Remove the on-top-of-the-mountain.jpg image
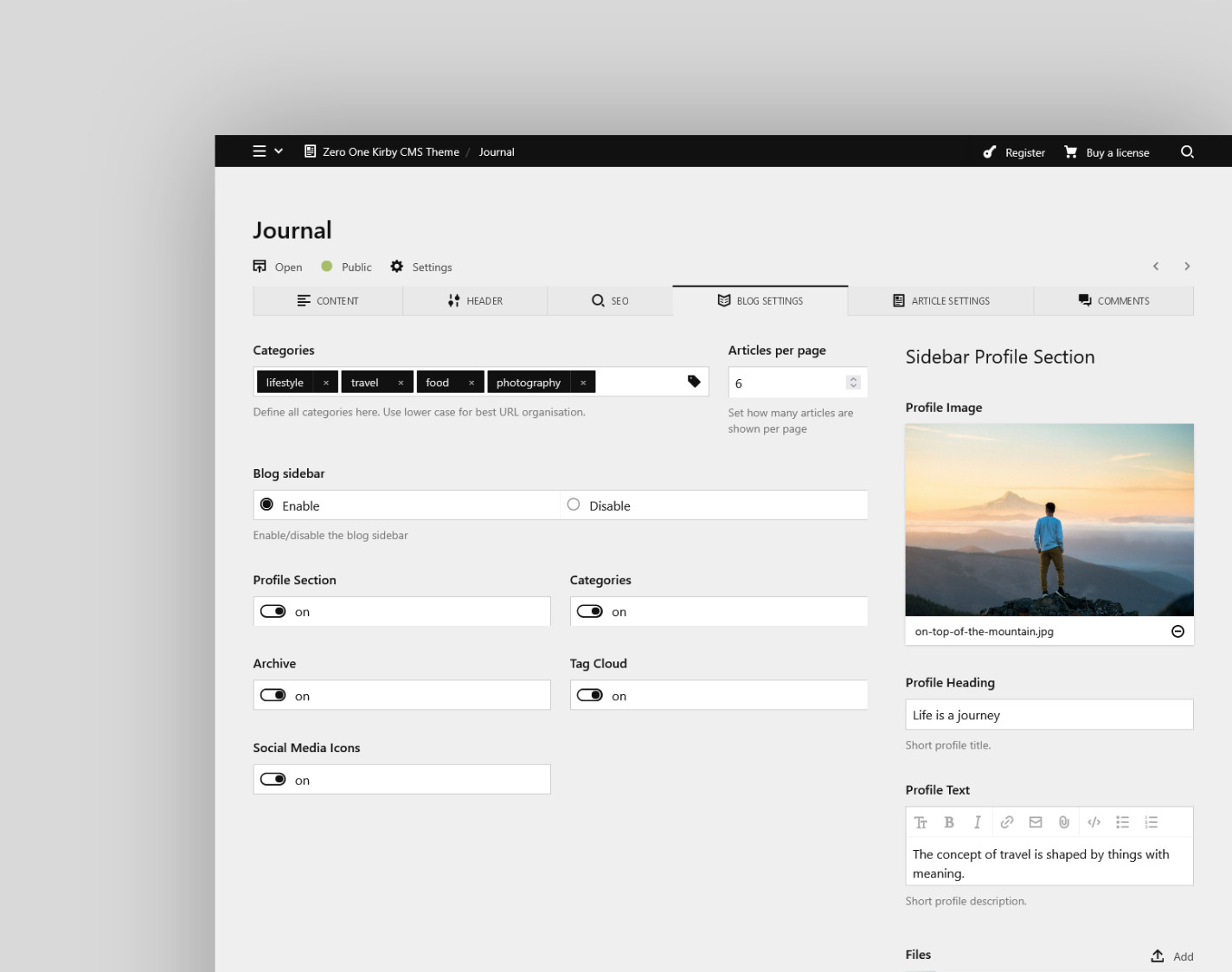This screenshot has width=1232, height=972. pyautogui.click(x=1177, y=631)
